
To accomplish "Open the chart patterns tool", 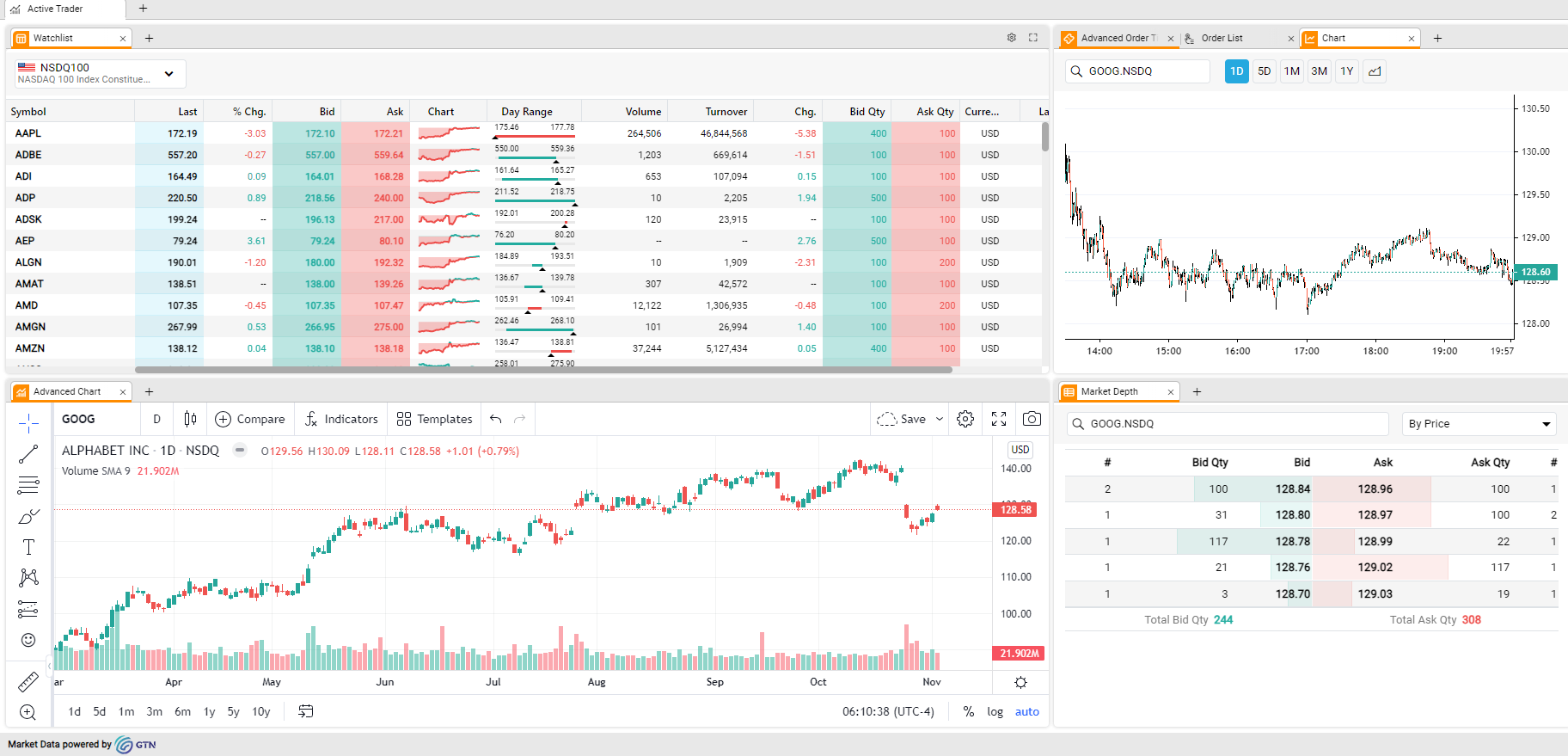I will coord(28,578).
